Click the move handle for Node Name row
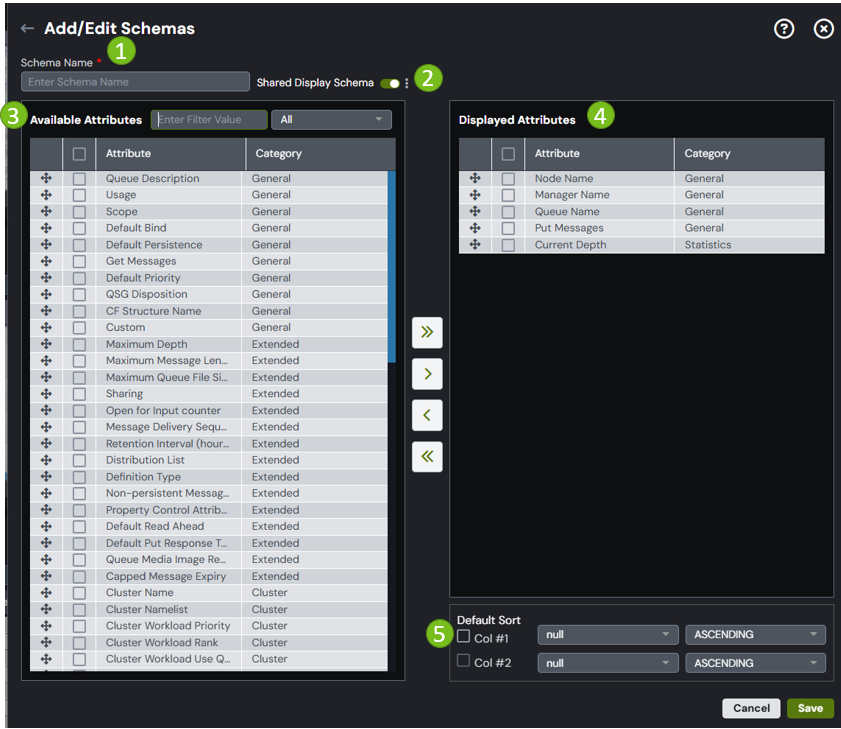This screenshot has height=729, width=841. click(475, 178)
